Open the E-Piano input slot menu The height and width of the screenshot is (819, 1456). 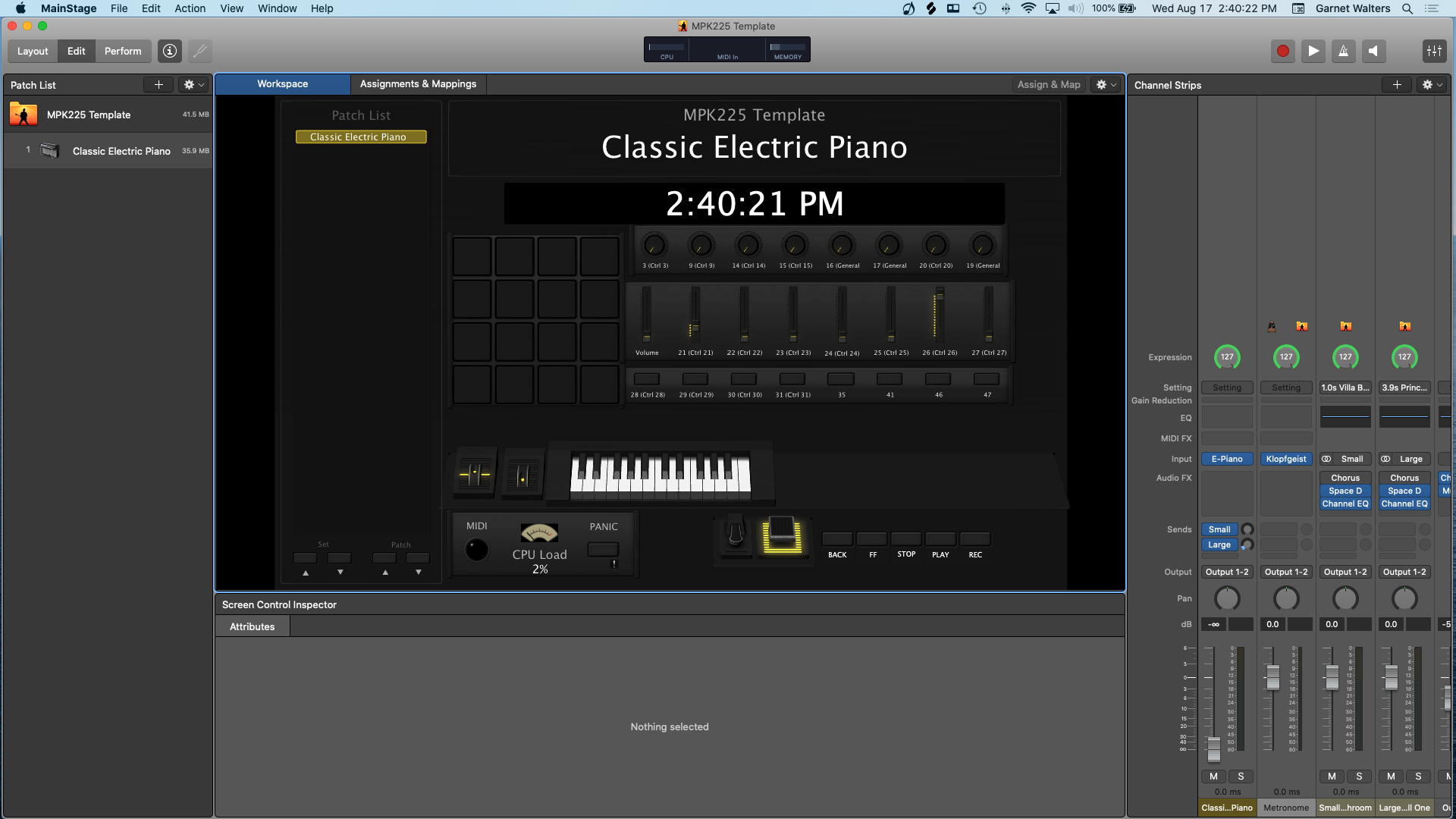point(1227,459)
